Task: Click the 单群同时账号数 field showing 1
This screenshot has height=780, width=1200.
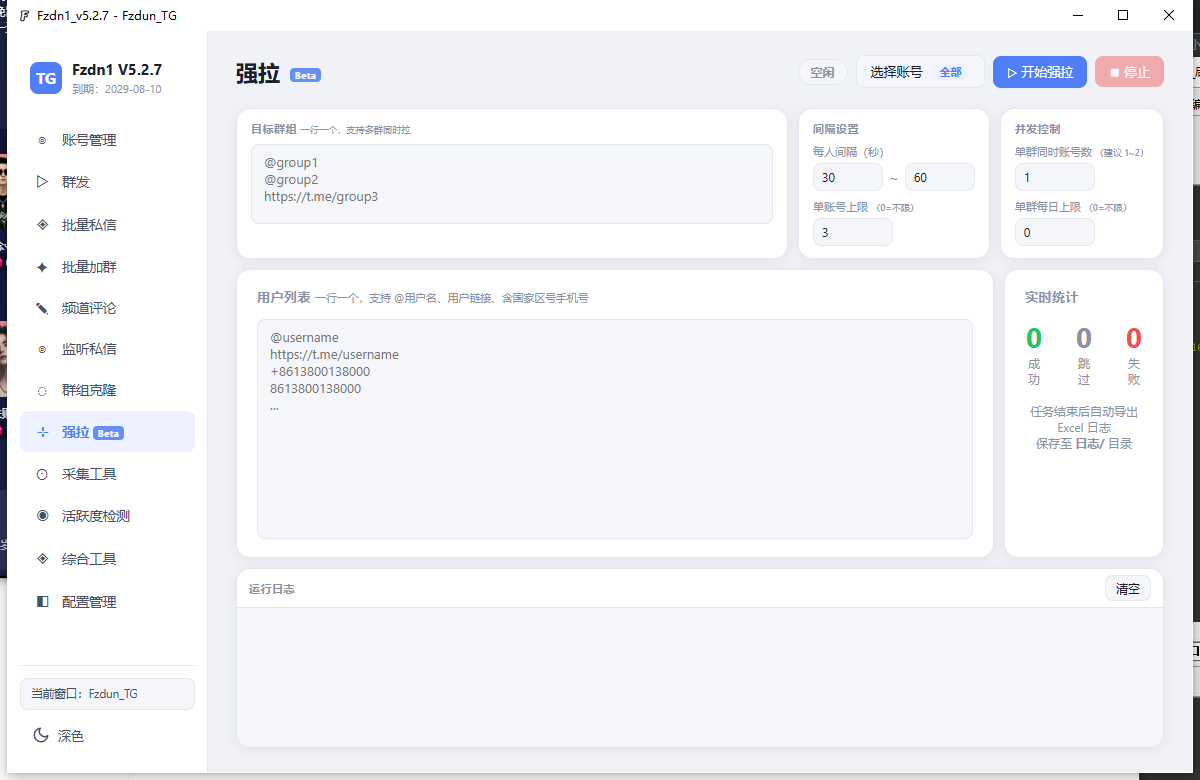Action: (x=1055, y=177)
